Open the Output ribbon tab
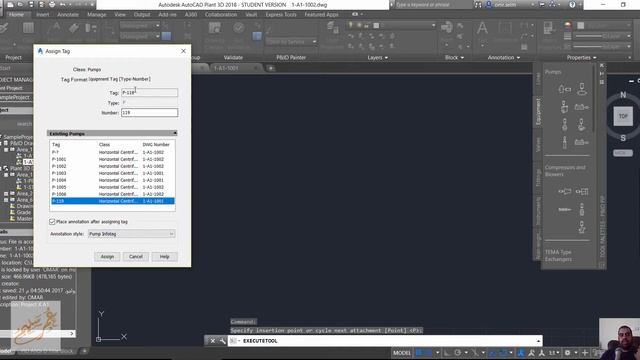 click(142, 14)
